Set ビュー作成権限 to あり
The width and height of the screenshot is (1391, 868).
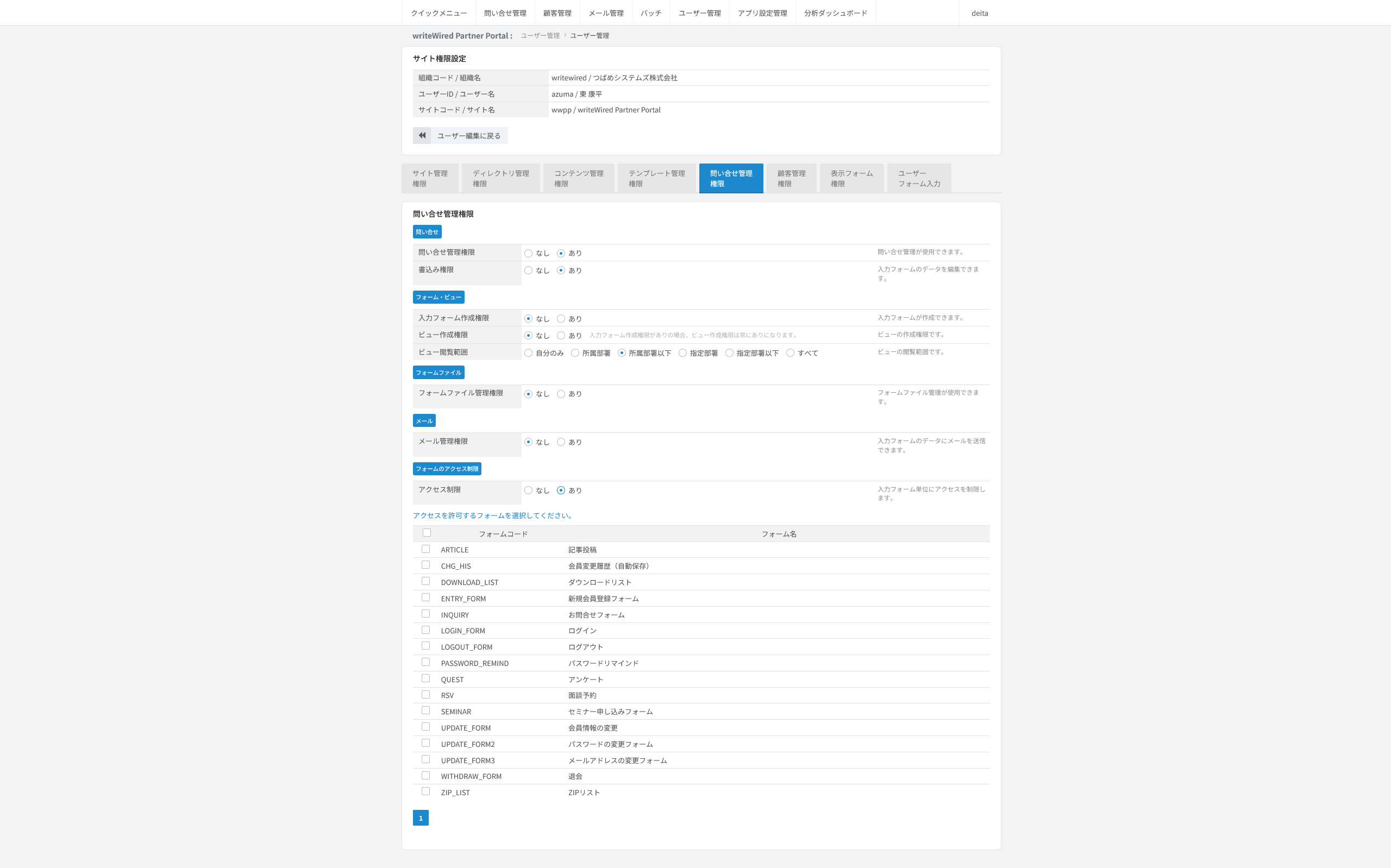[561, 336]
